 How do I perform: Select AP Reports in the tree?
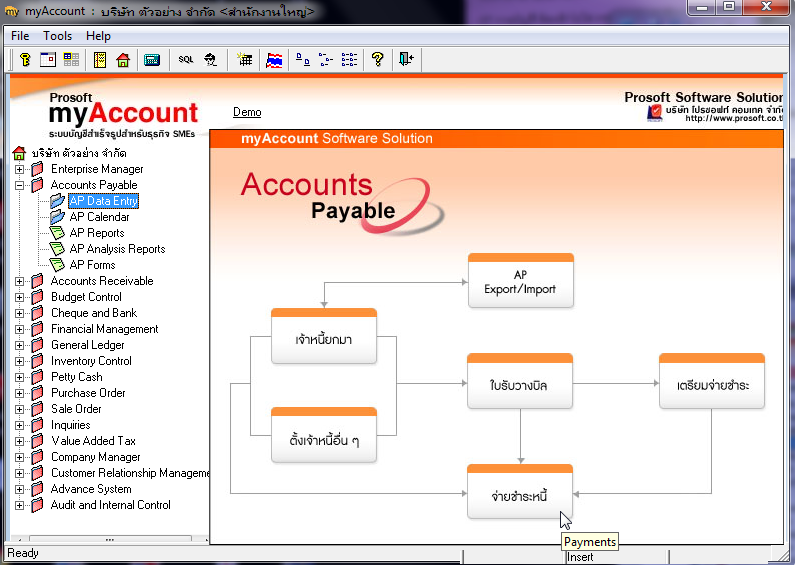tap(97, 233)
